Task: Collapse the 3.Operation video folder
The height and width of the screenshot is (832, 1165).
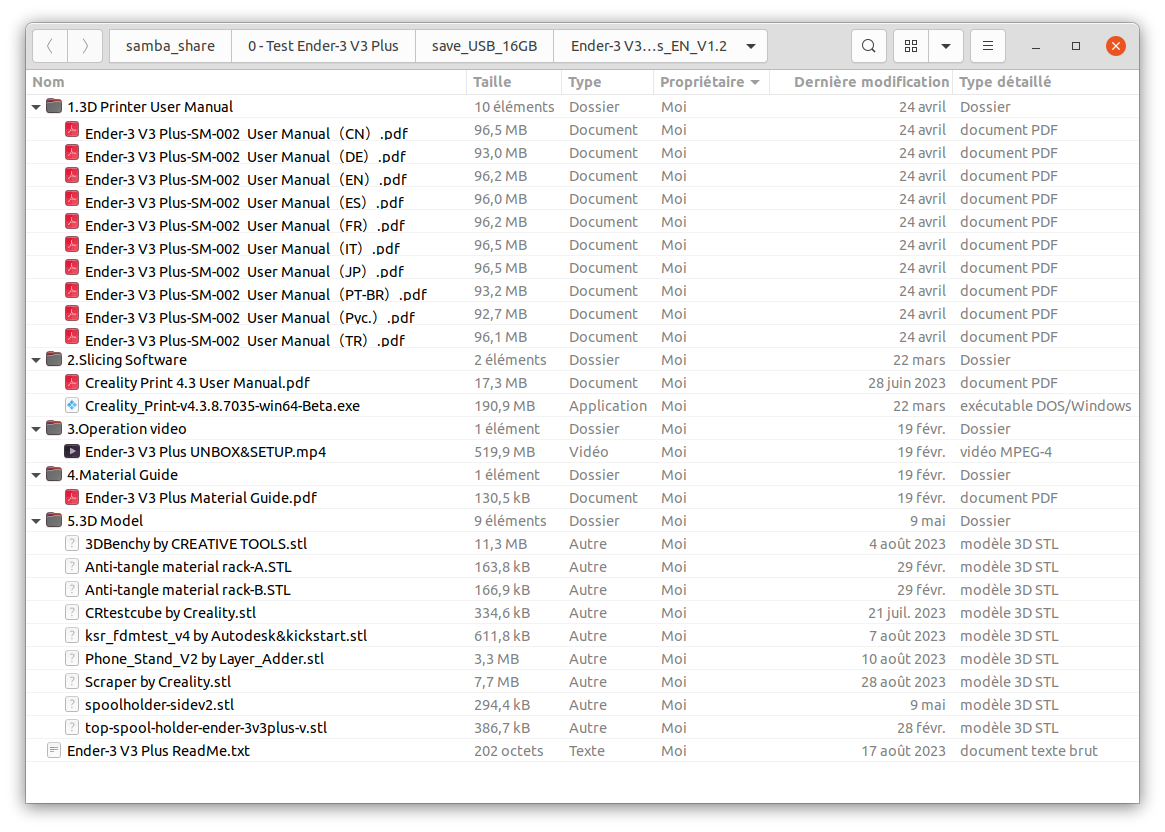Action: 36,429
